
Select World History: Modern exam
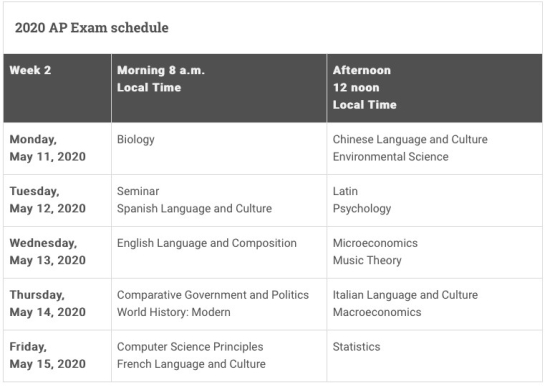pos(174,312)
